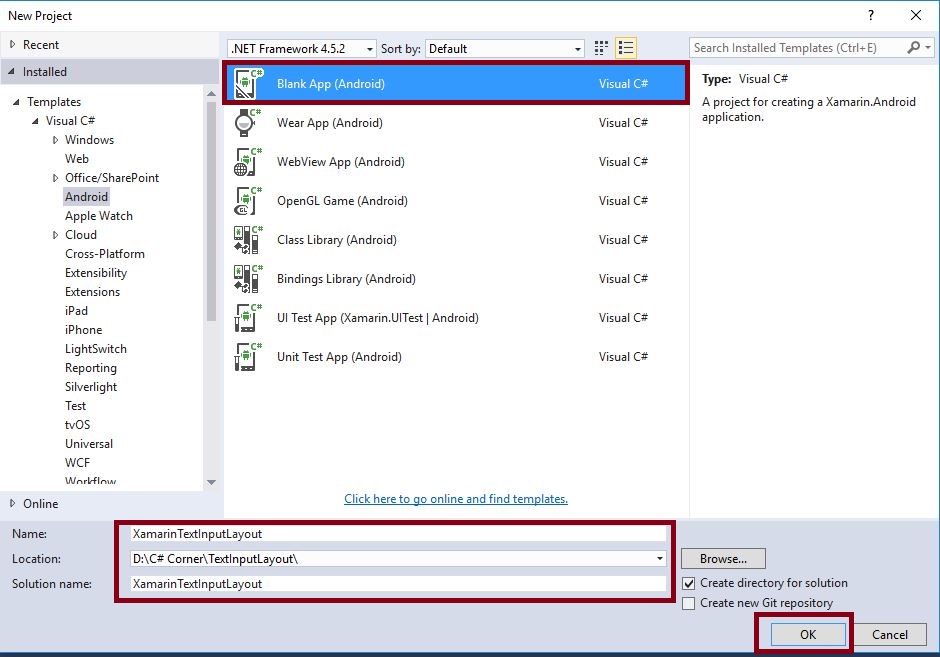
Task: Expand the Cloud tree node
Action: coord(55,235)
